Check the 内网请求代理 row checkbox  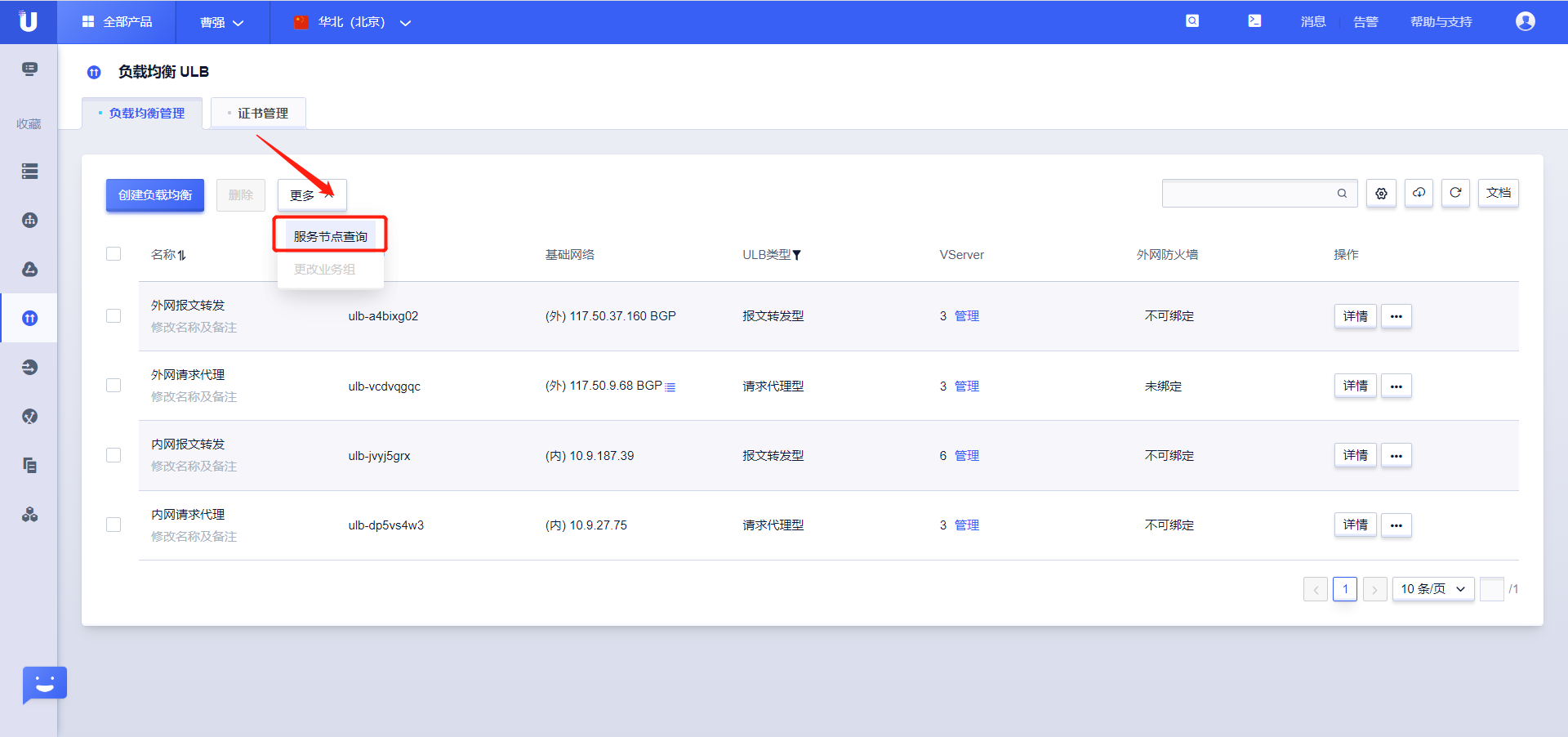114,525
